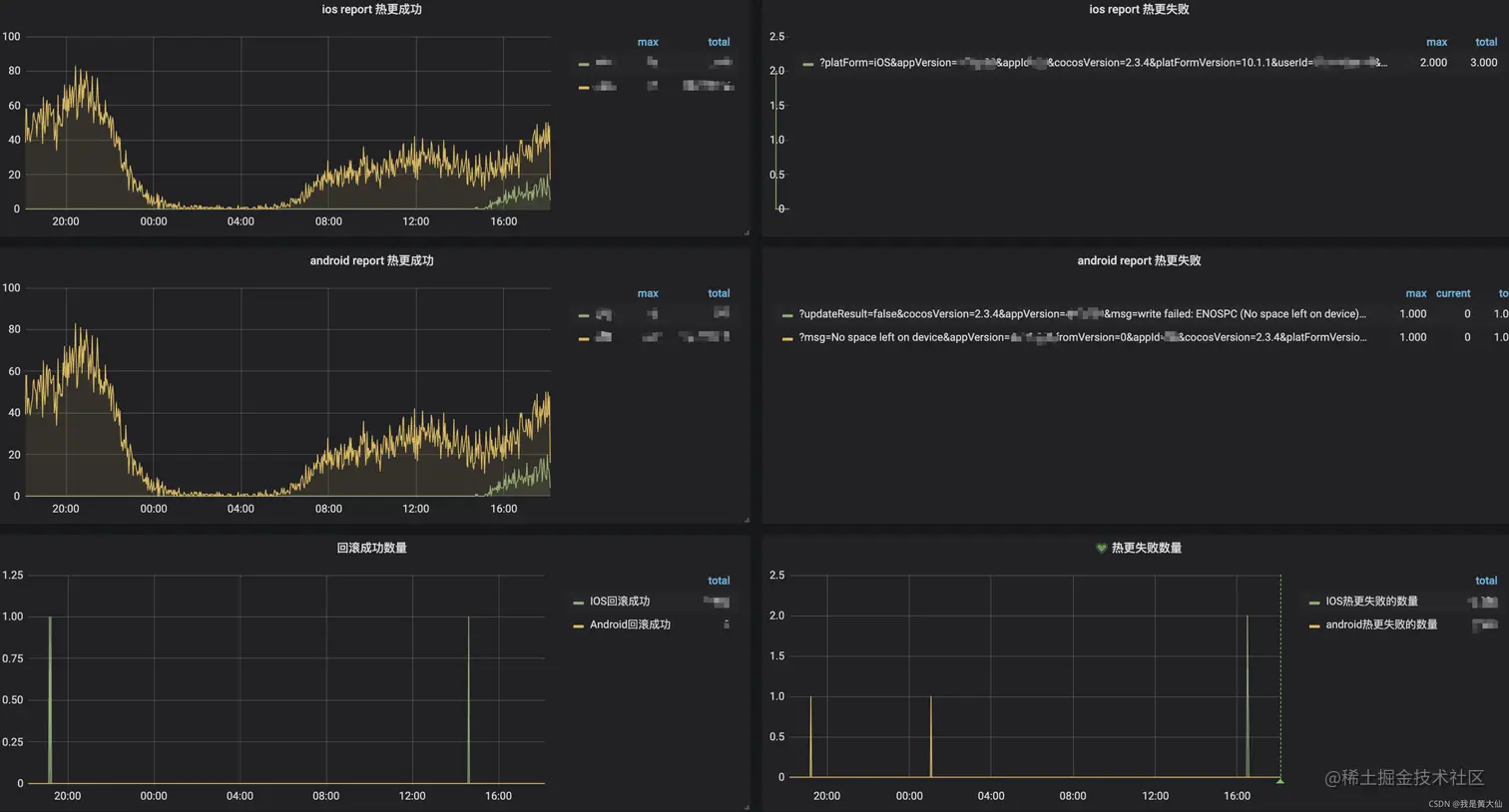Toggle the IOS热更失败的数量 series in legend
The image size is (1509, 812).
pos(1371,602)
